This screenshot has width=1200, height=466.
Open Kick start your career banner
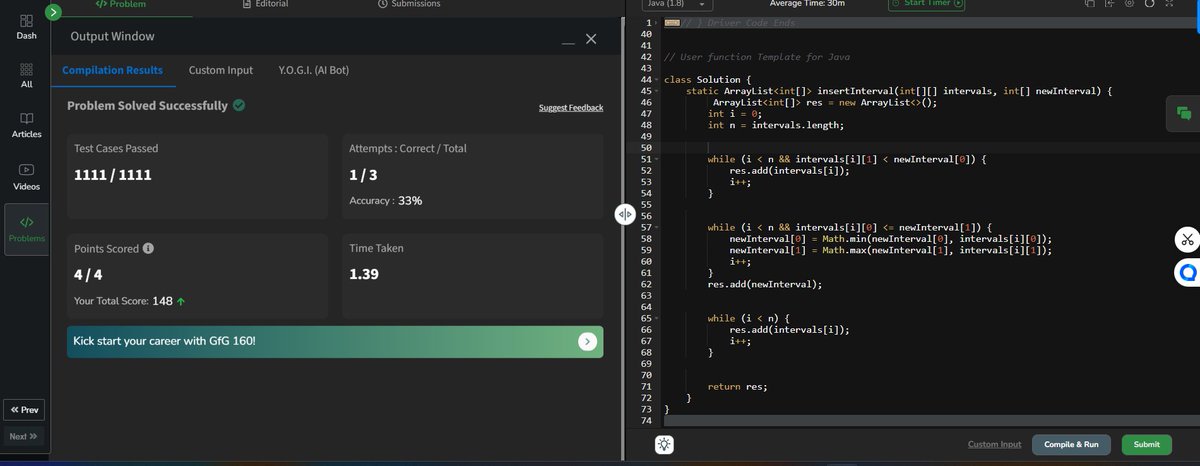335,342
